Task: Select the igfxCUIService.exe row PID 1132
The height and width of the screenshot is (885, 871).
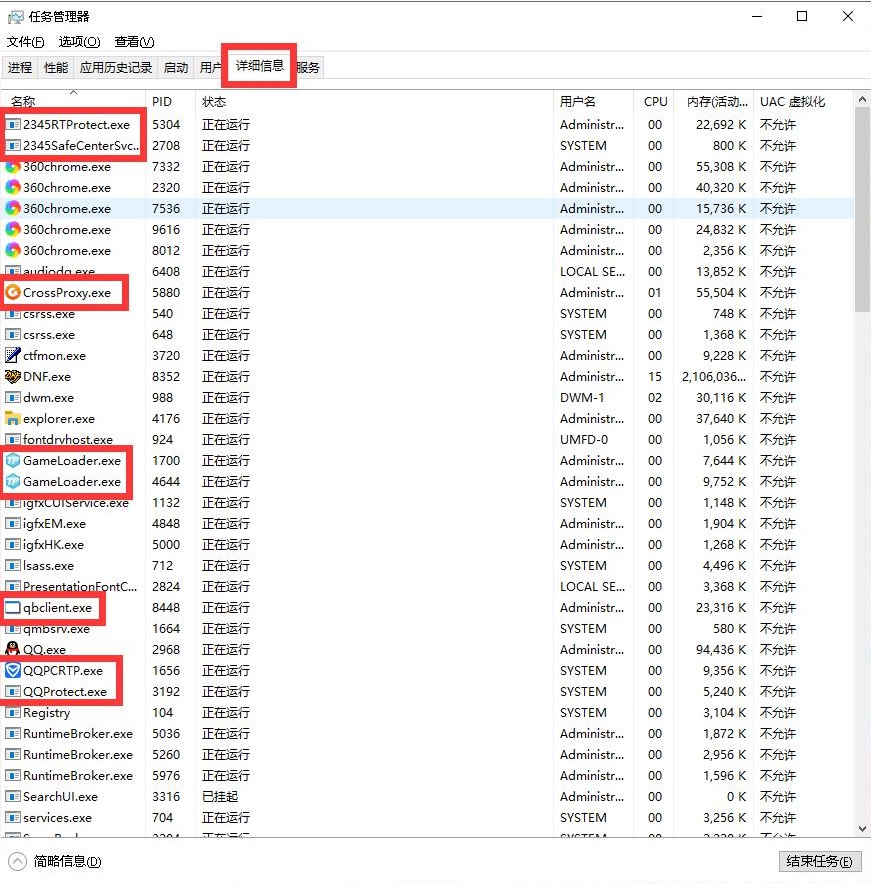Action: (427, 503)
